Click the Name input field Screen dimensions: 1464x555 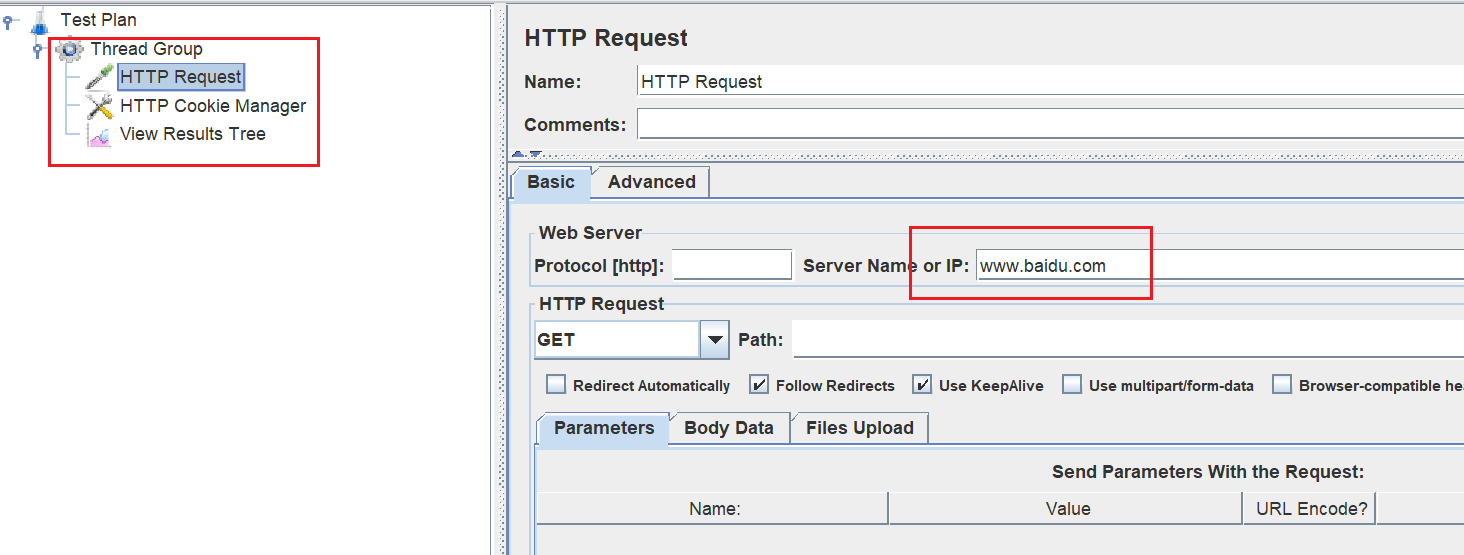1050,82
